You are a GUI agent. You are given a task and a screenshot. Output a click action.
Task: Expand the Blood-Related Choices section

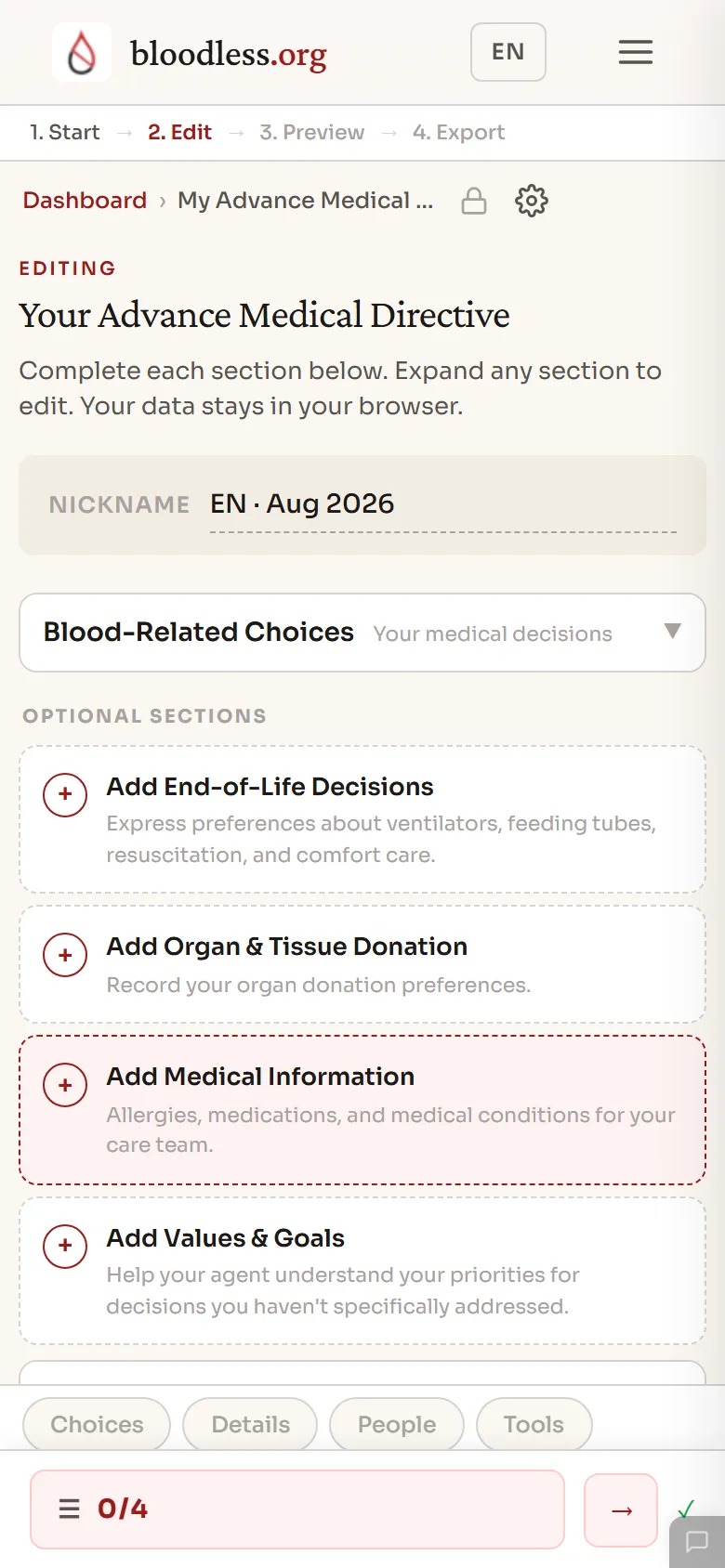pos(362,633)
